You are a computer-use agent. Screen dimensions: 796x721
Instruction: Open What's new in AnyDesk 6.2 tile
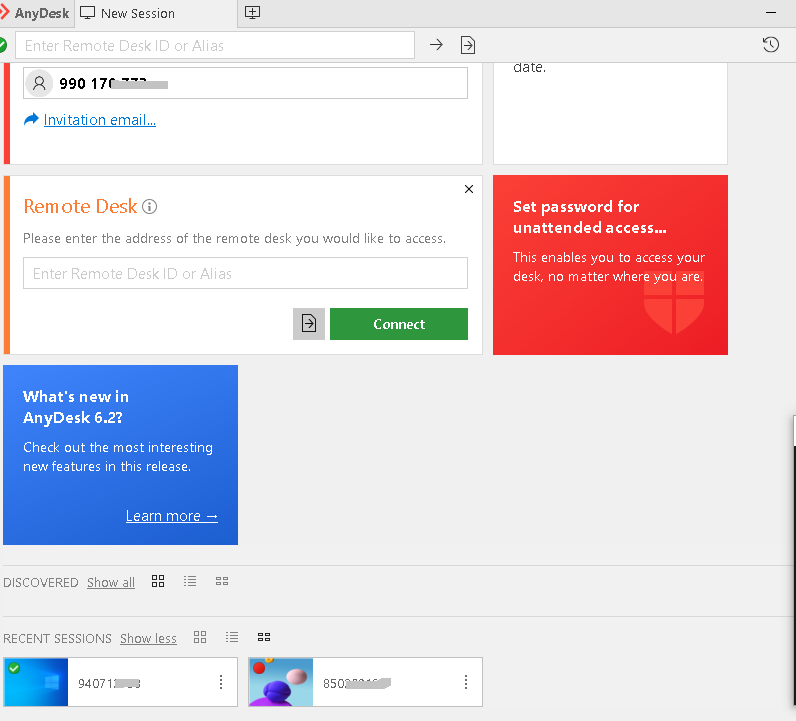click(x=120, y=454)
